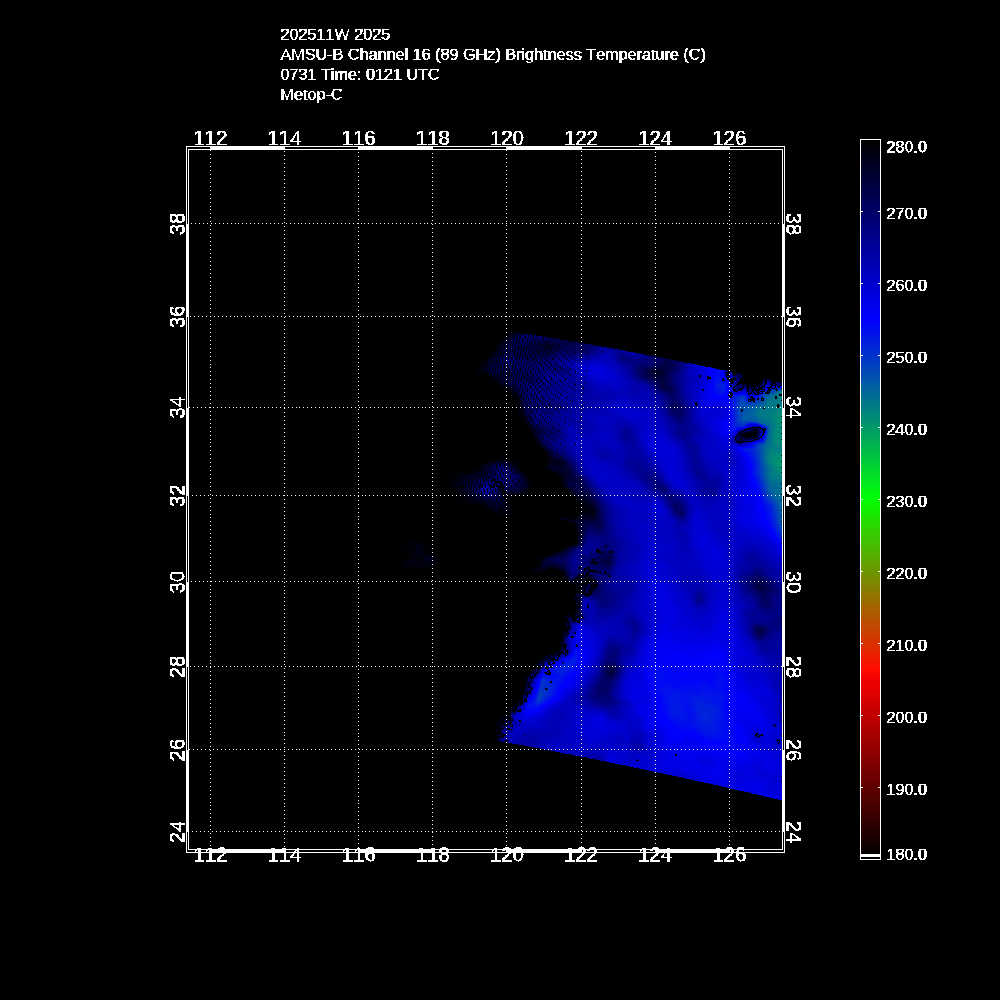Click the left latitude label "32"
The height and width of the screenshot is (1000, 1000).
tap(178, 496)
